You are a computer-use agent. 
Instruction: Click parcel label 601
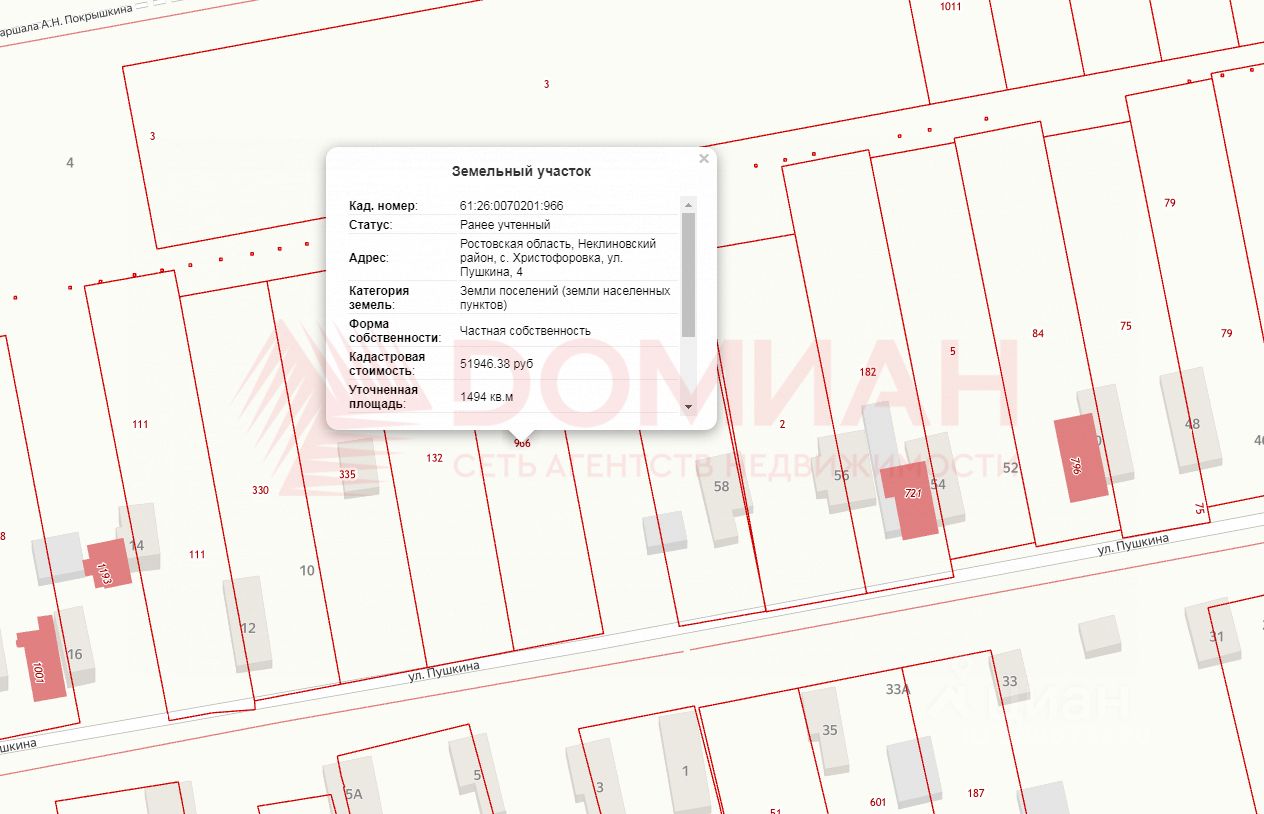pos(878,802)
